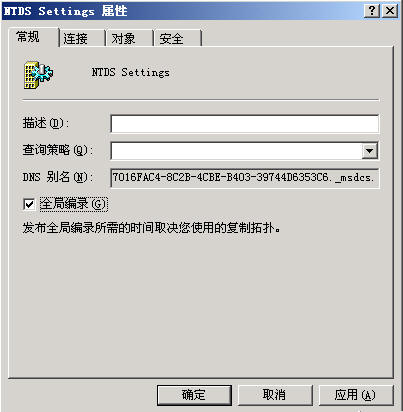Click the 应用(A) button
This screenshot has height=412, width=403.
point(355,395)
